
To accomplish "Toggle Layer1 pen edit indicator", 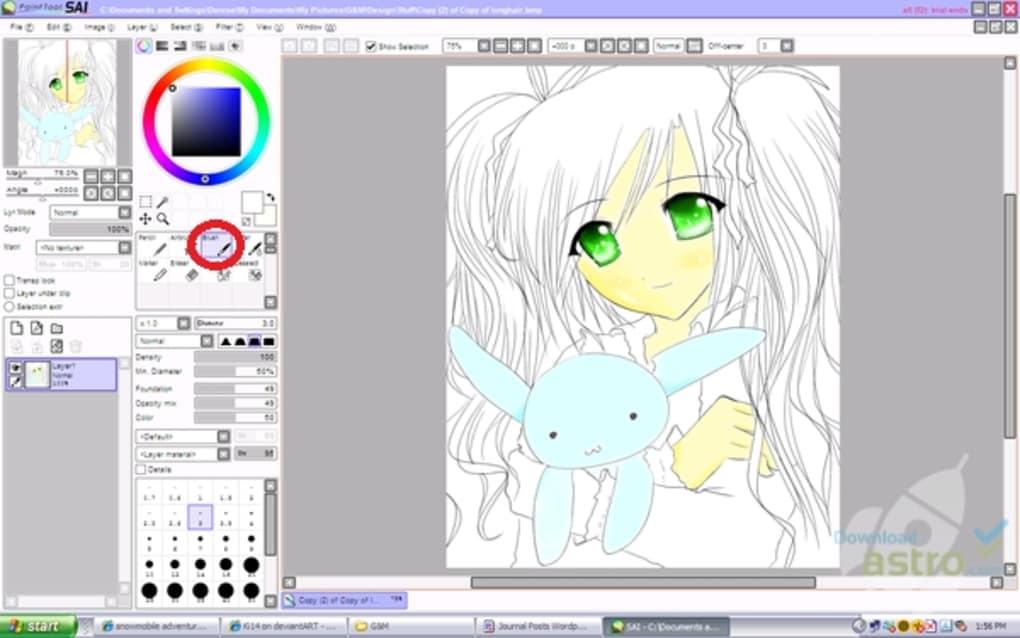I will click(15, 382).
